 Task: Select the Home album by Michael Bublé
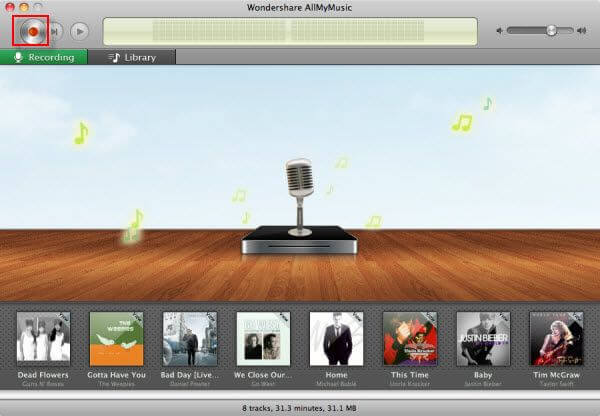(336, 338)
